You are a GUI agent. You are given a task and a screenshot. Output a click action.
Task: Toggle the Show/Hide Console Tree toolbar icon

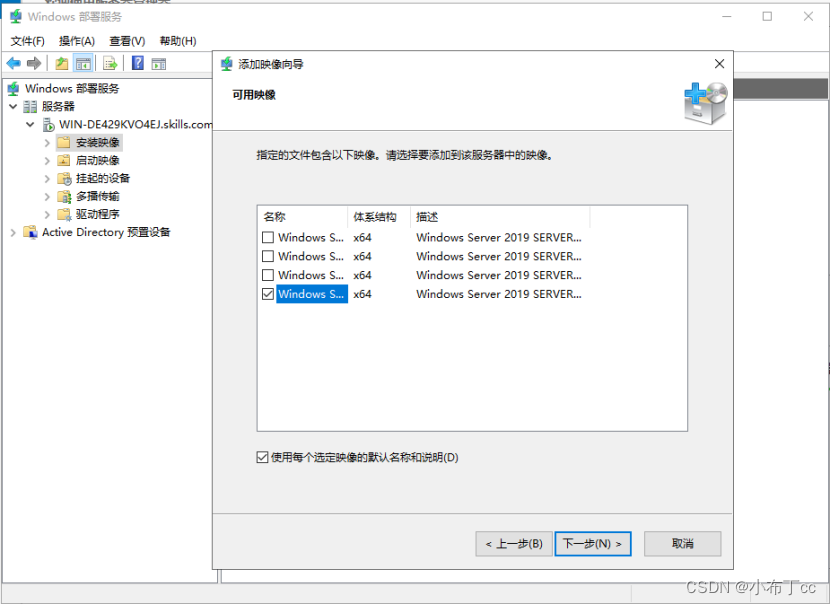click(83, 64)
